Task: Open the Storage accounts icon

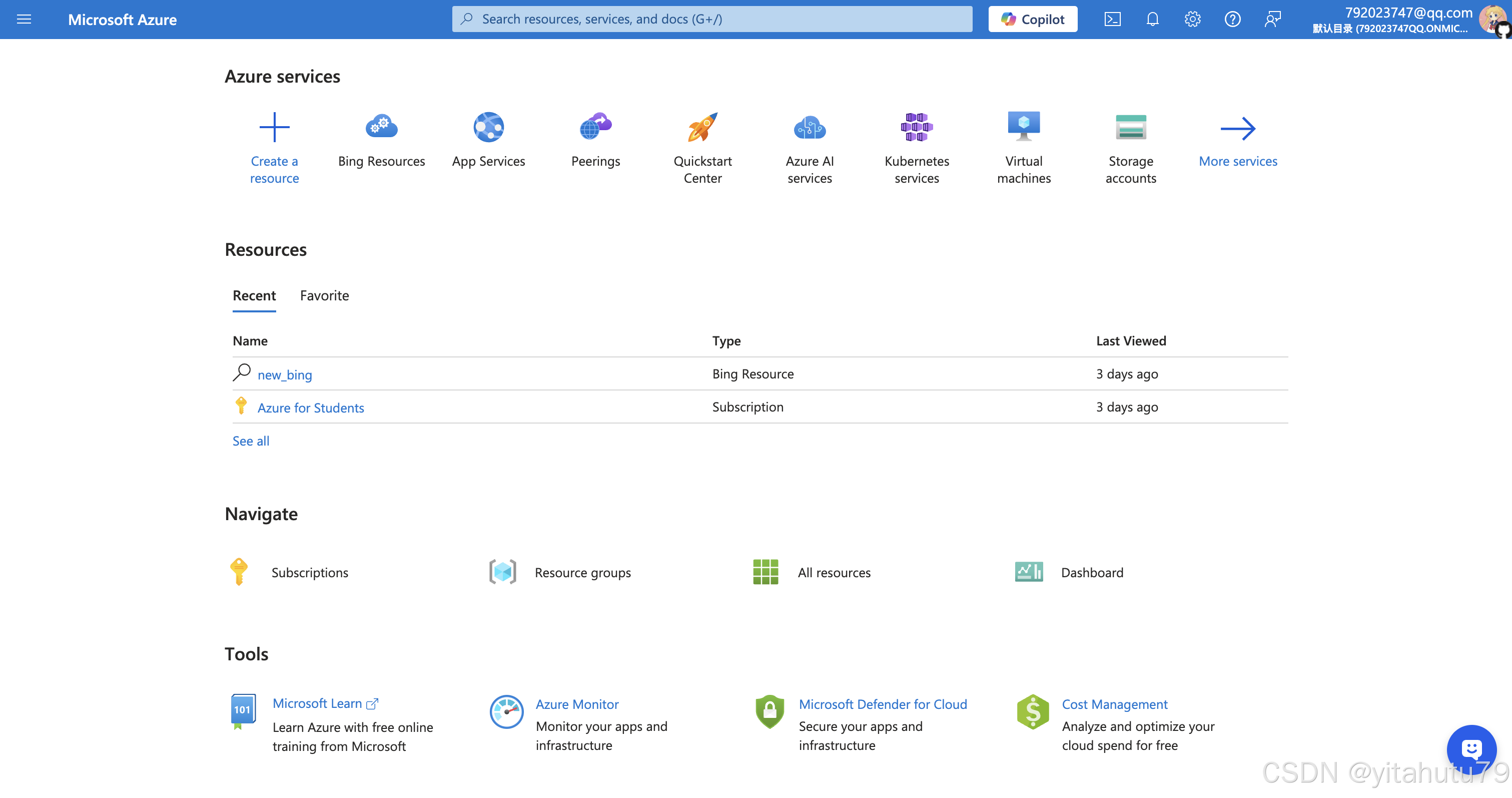Action: (1130, 127)
